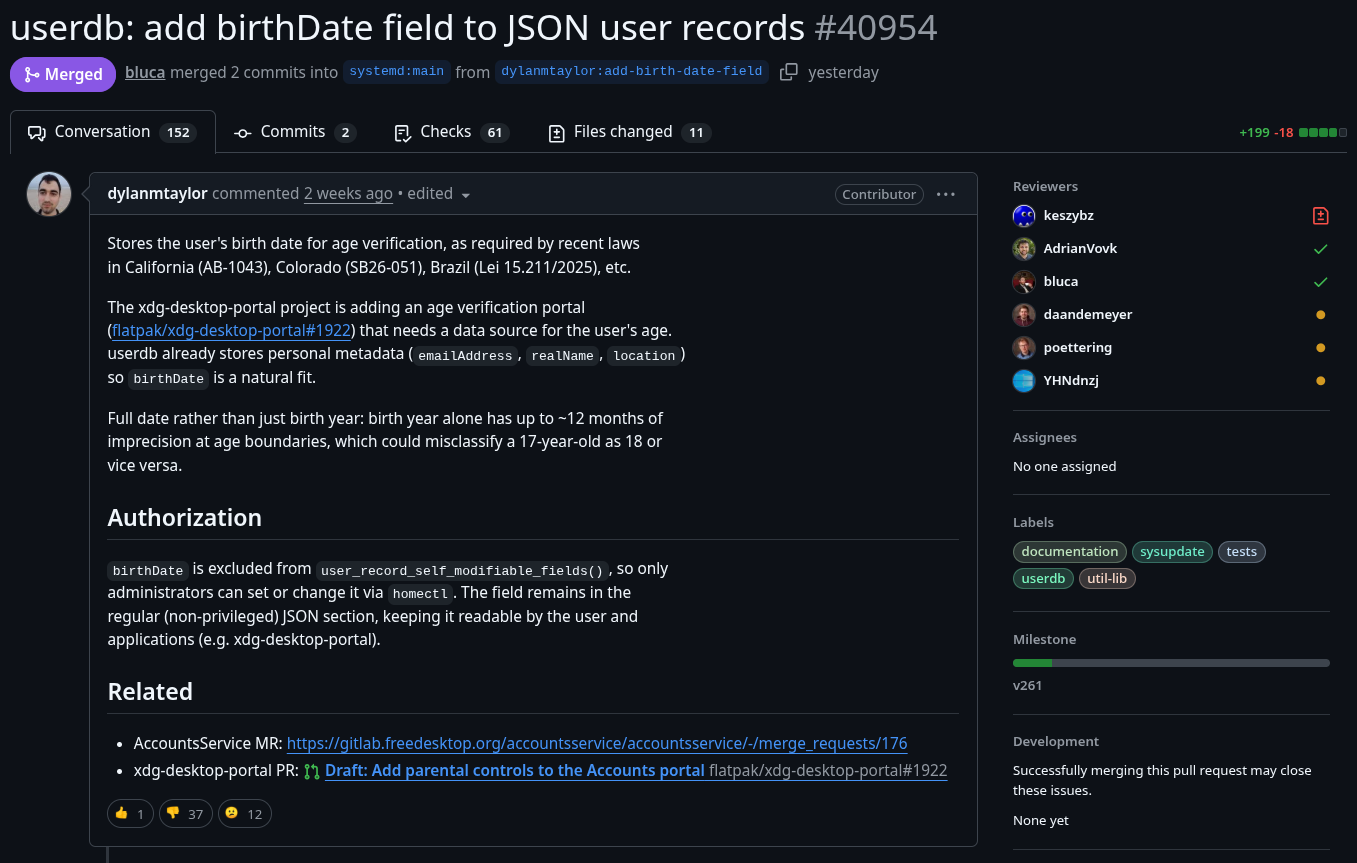This screenshot has height=863, width=1357.
Task: Click the documentation label
Action: pyautogui.click(x=1069, y=551)
